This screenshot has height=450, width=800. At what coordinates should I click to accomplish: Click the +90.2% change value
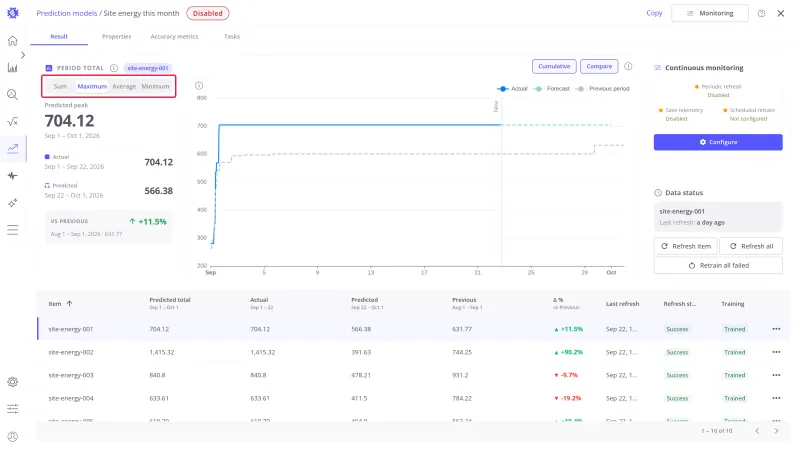click(x=568, y=352)
